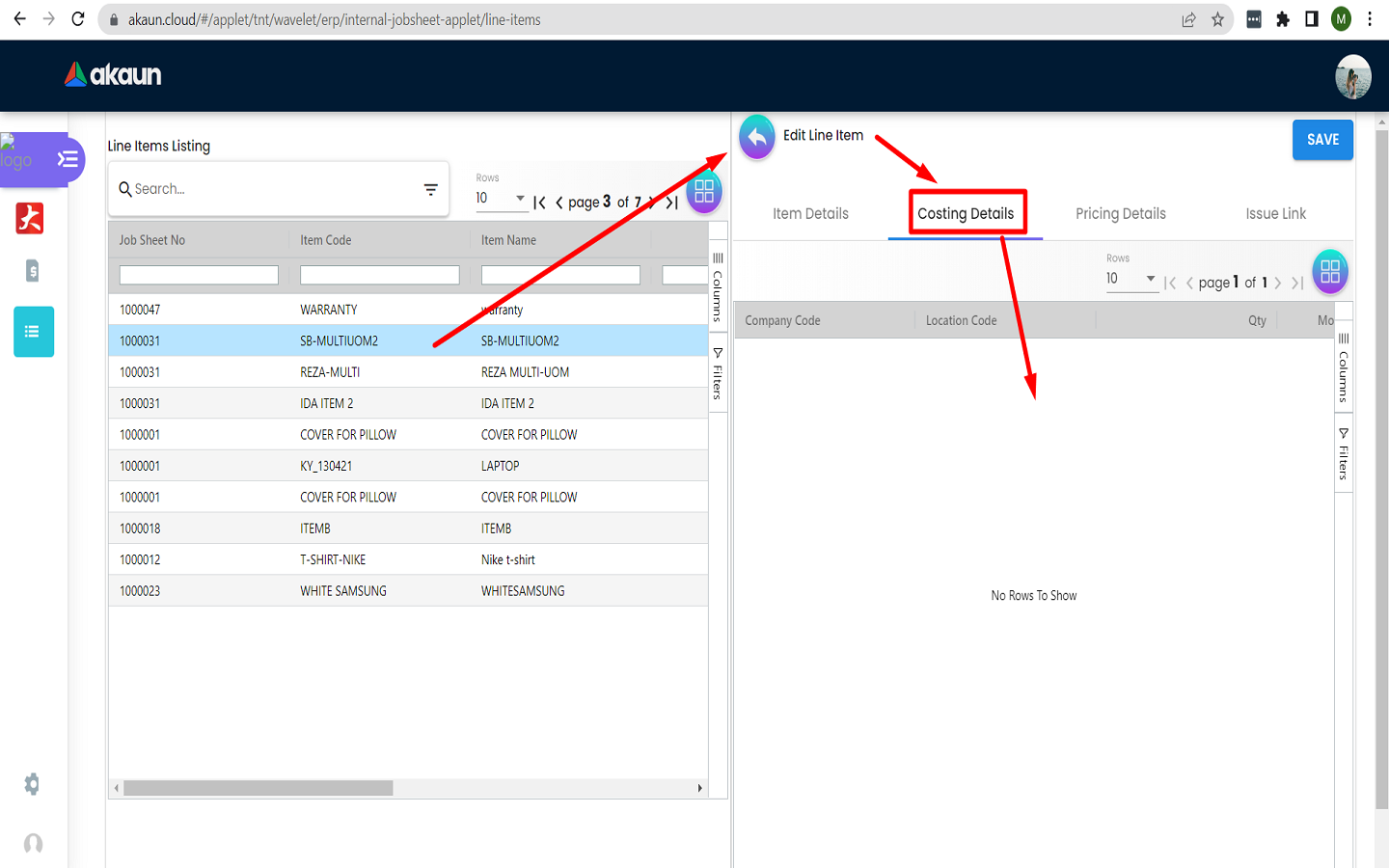Go to last page of Line Items Listing

672,203
